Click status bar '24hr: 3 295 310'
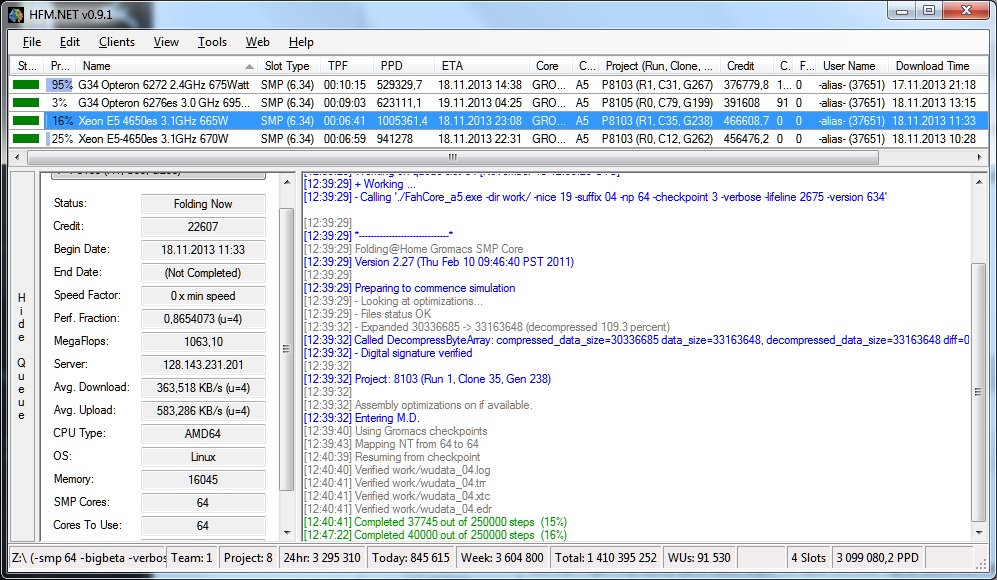Screen dimensions: 997x580 (x=322, y=558)
